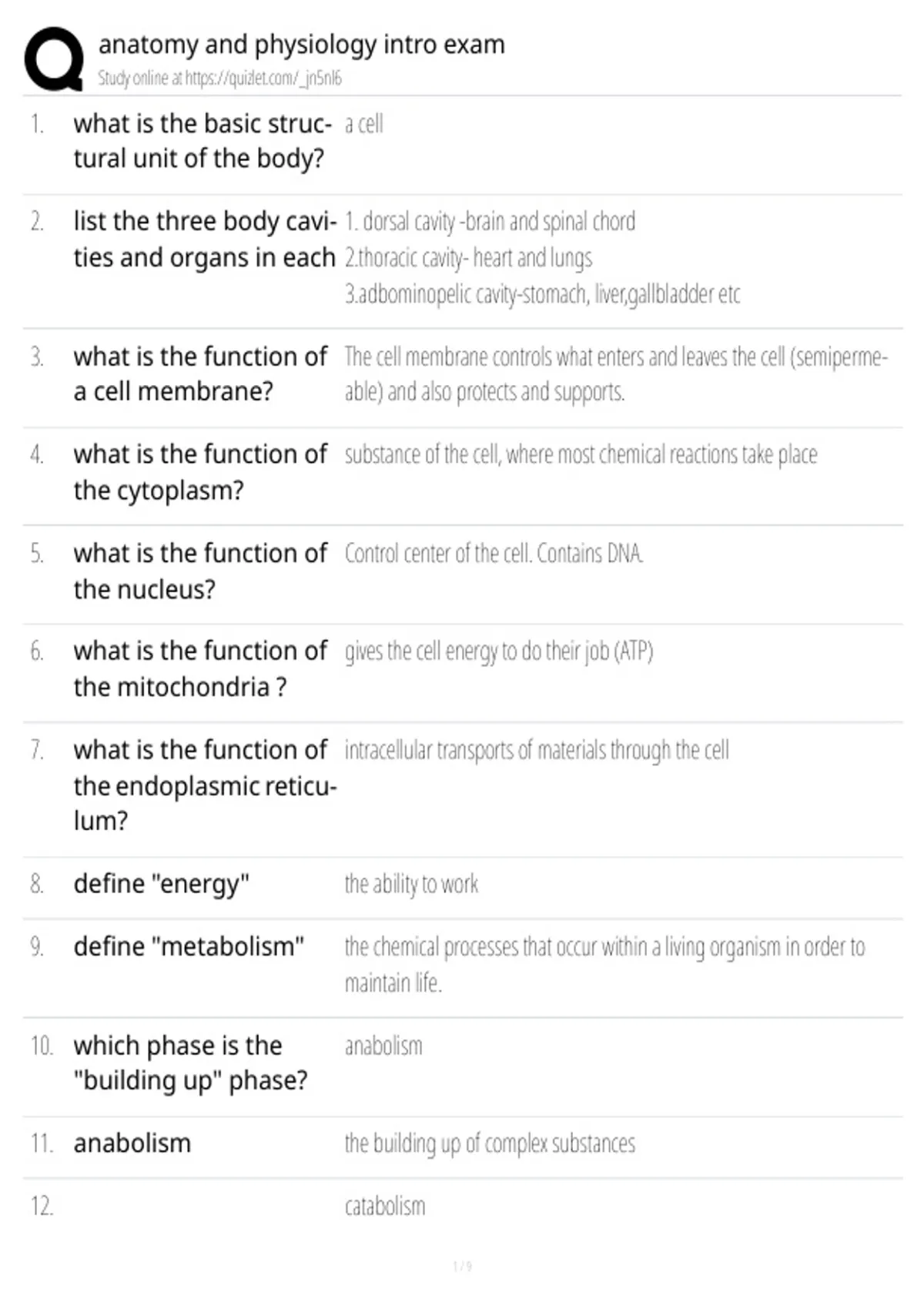Click the three body cavities question
The image size is (924, 1309).
tap(205, 239)
